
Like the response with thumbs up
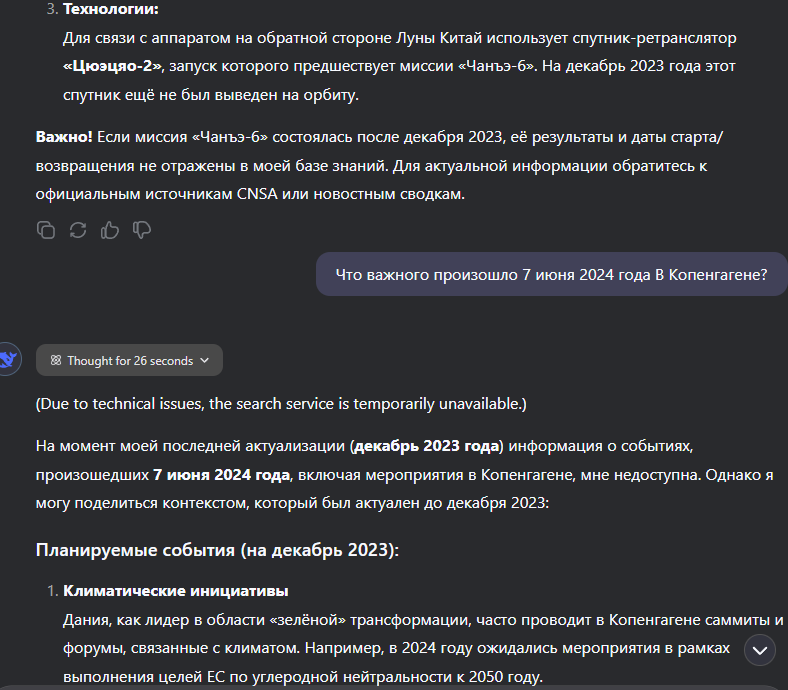[x=110, y=230]
